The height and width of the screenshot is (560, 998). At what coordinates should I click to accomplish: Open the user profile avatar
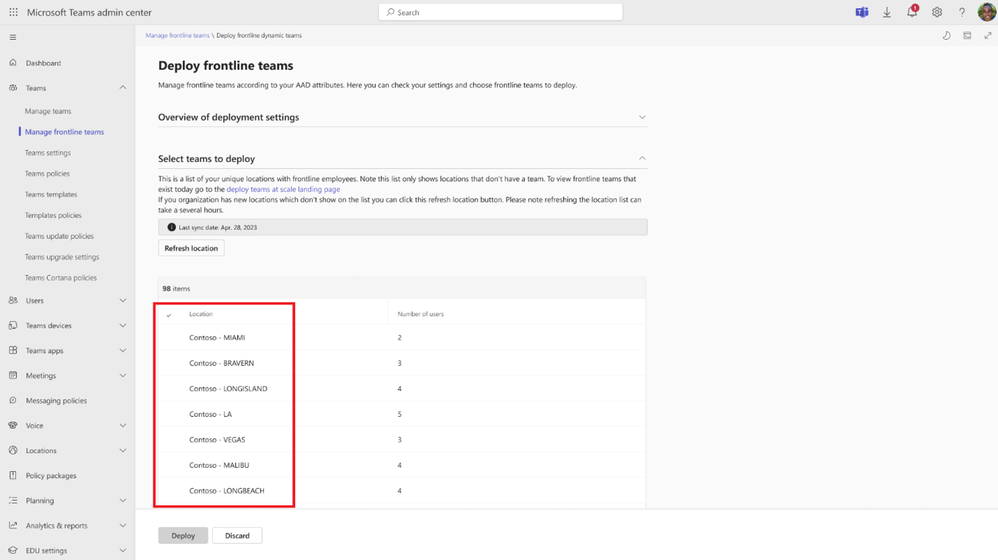[986, 13]
